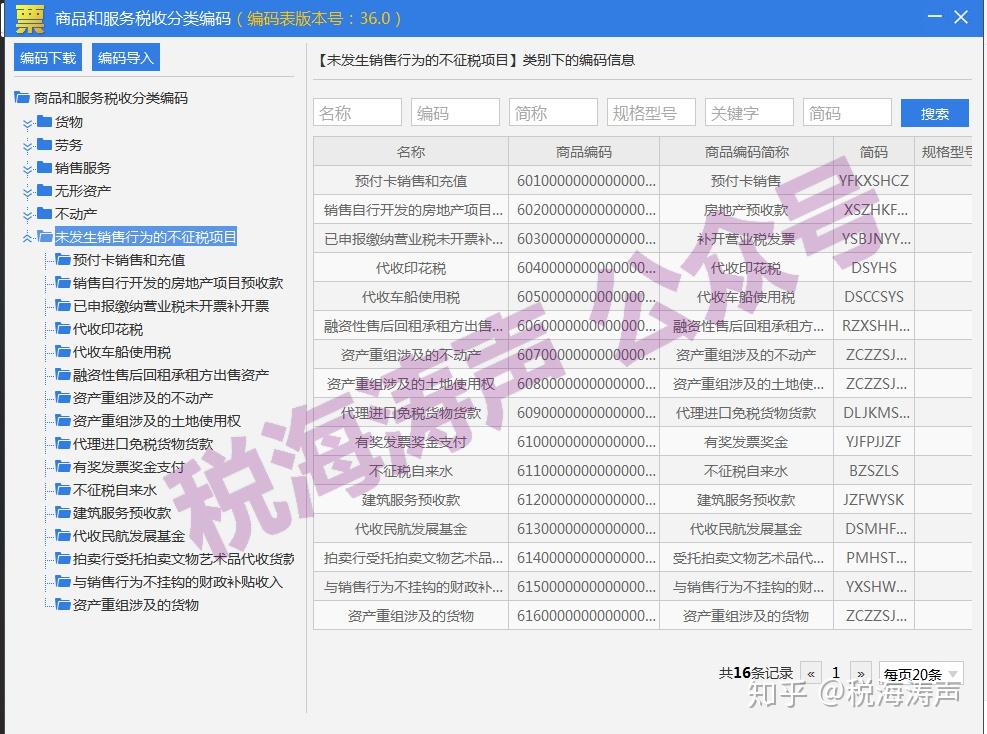Expand the 货物 tree node arrow
This screenshot has height=734, width=987.
27,123
